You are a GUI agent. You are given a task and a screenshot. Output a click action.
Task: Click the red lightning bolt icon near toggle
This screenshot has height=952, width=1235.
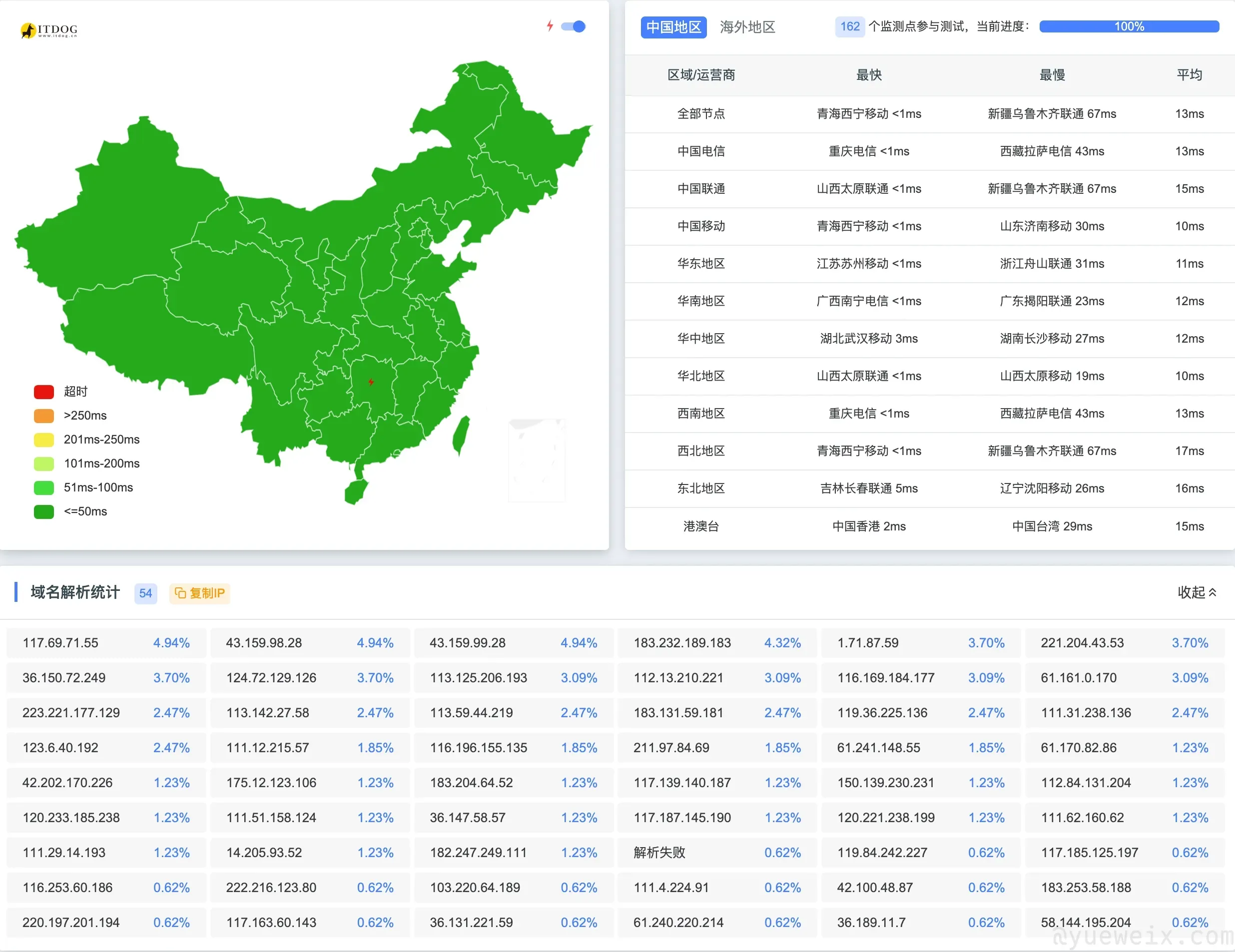[550, 26]
